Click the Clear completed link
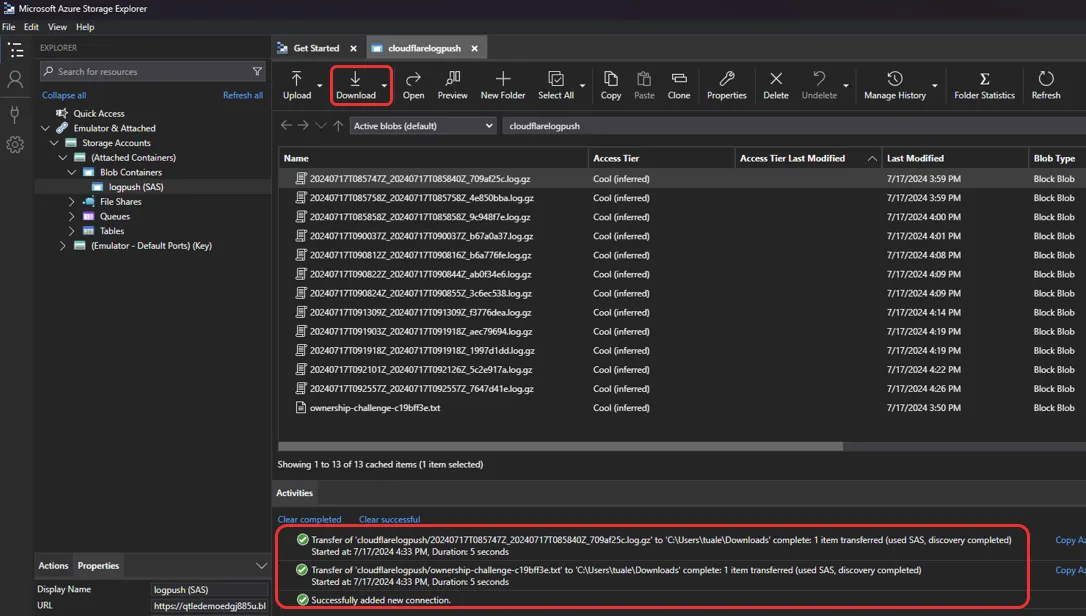 point(309,520)
